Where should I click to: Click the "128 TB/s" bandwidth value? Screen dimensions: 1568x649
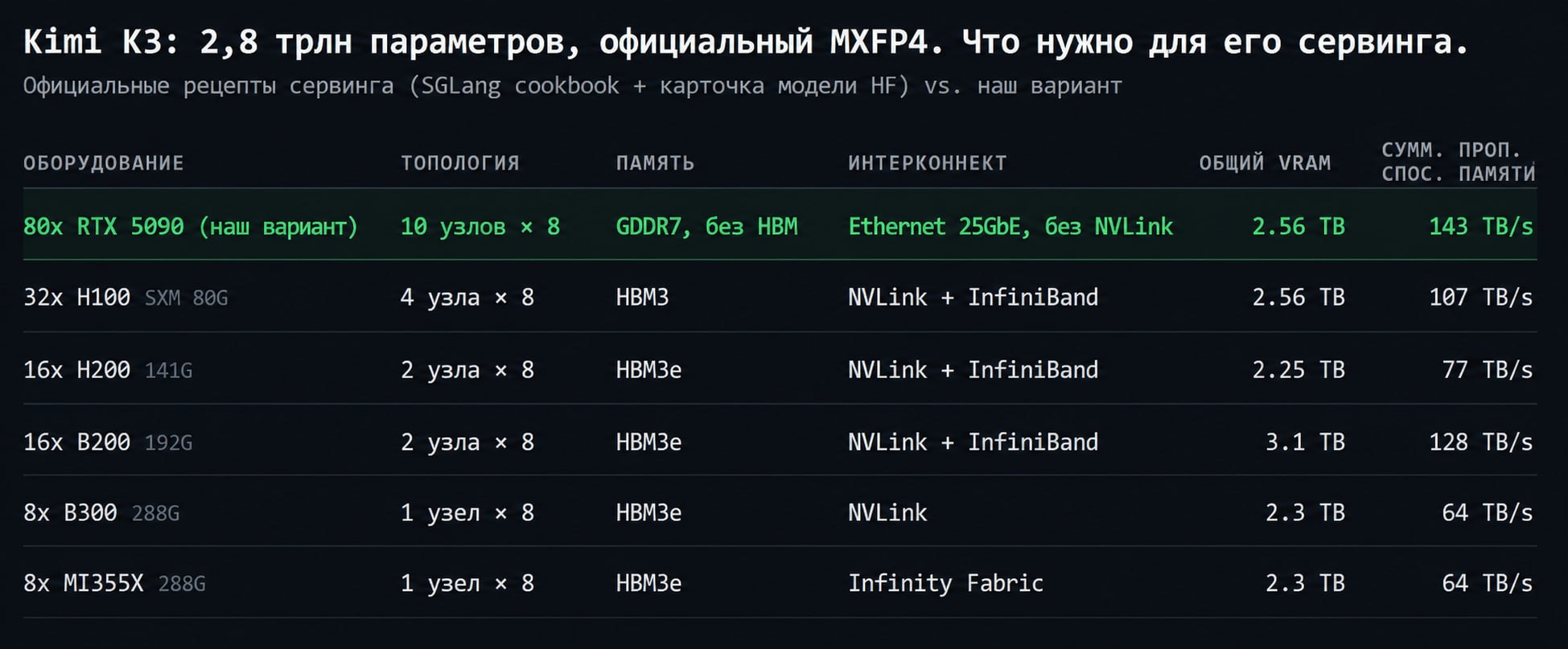1481,442
